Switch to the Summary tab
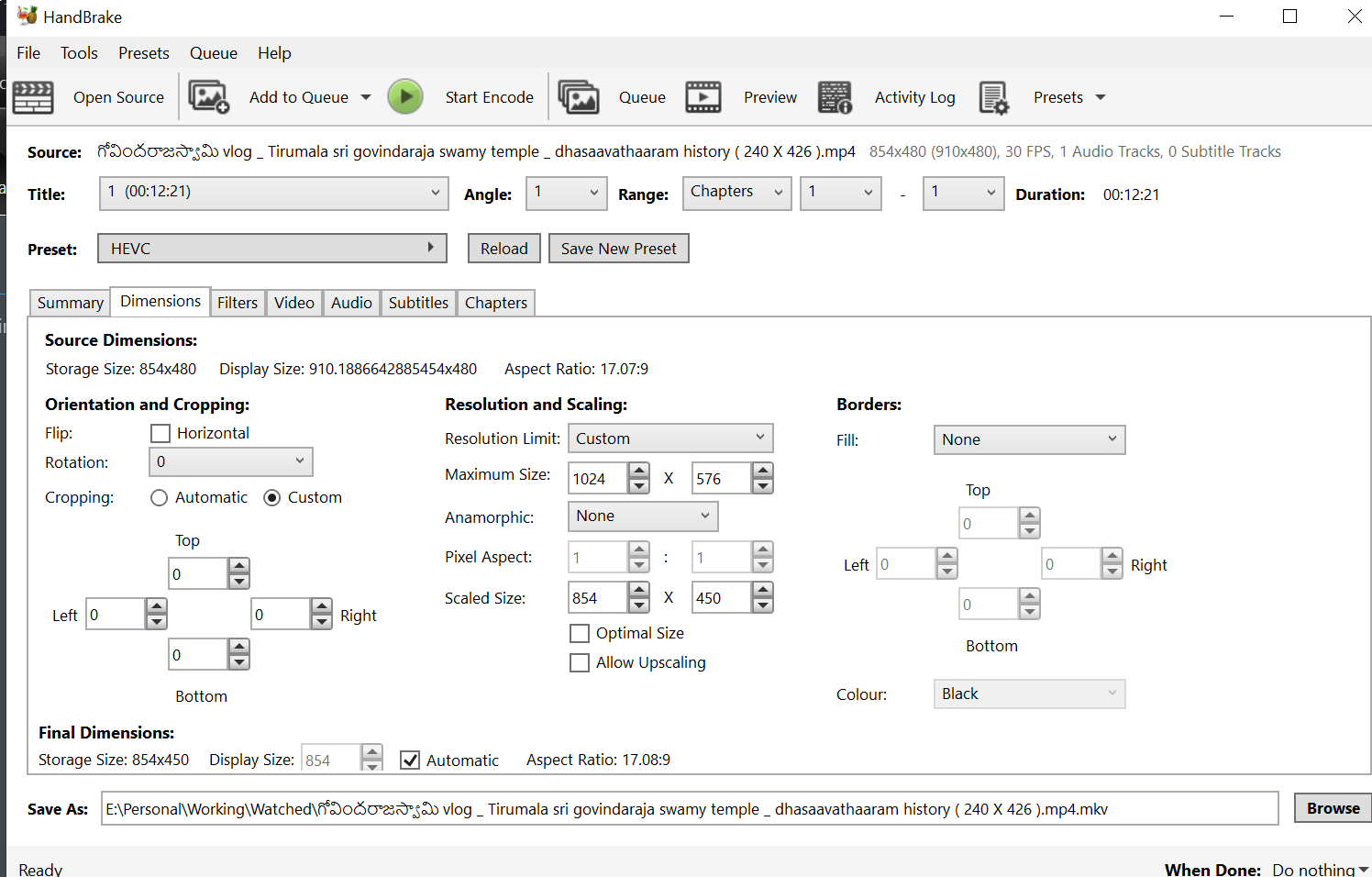Screen dimensions: 1372x877 [x=70, y=303]
